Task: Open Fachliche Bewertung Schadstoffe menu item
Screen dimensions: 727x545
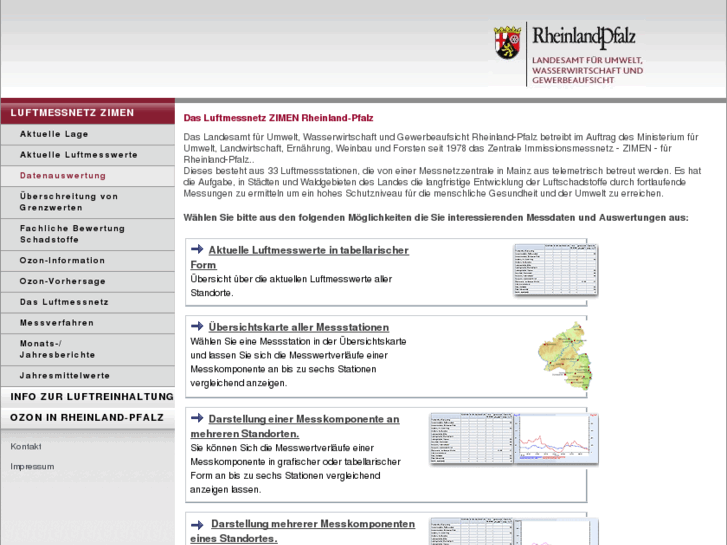Action: [88, 234]
